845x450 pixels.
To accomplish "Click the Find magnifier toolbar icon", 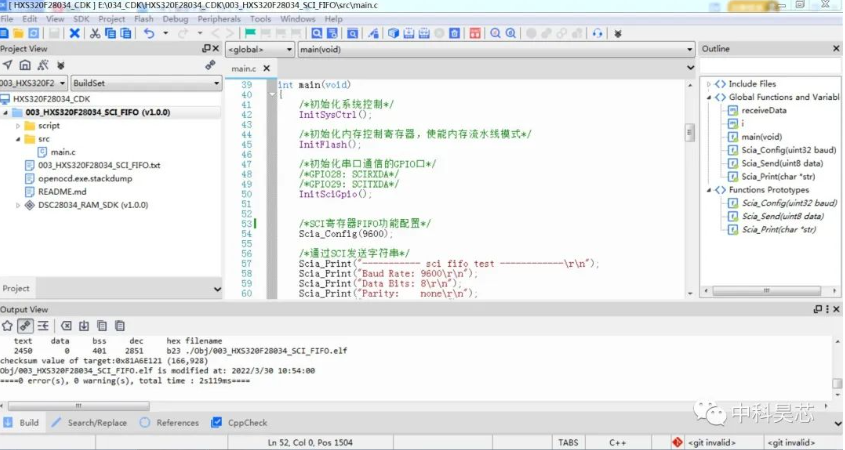I will [317, 33].
